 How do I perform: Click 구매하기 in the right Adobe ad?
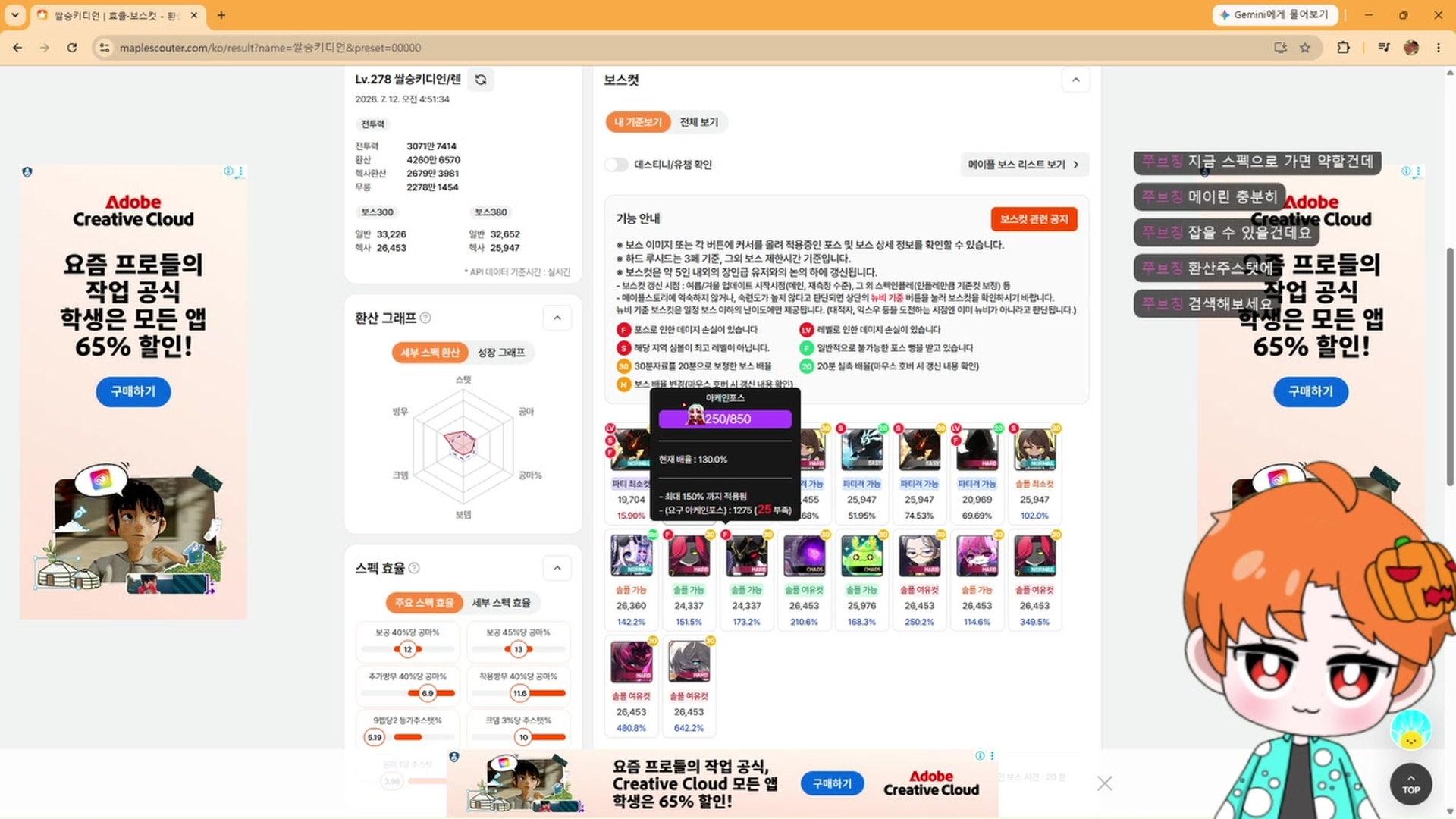pos(1310,391)
